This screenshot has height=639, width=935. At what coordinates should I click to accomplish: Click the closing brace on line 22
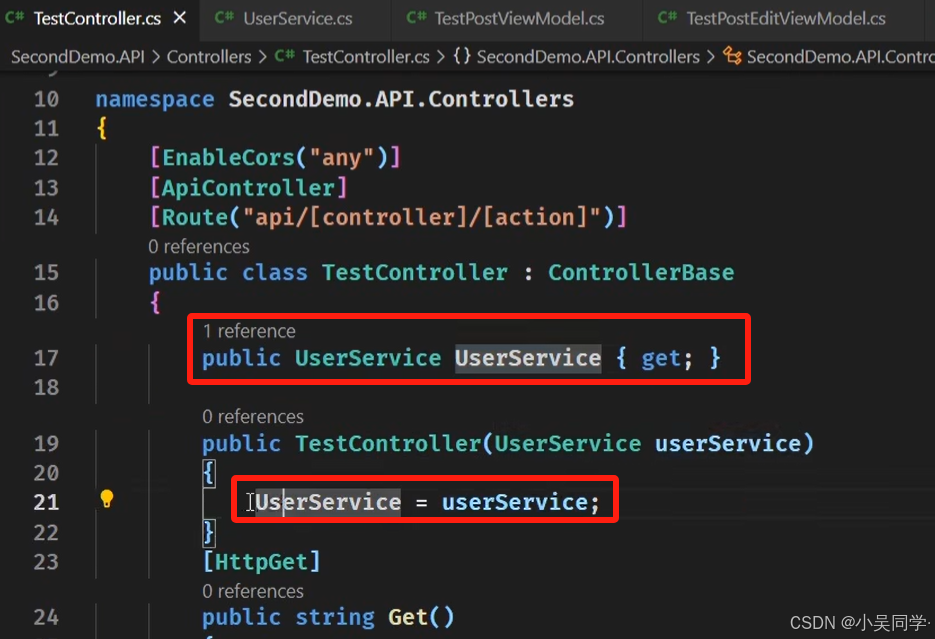(x=209, y=532)
